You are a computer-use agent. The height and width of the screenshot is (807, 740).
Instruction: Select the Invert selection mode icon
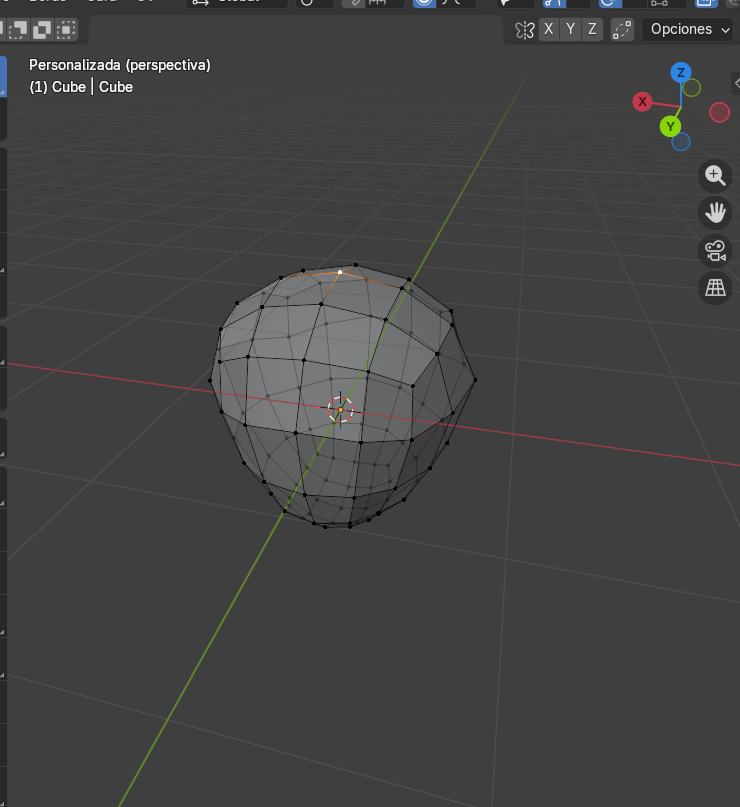(x=43, y=29)
